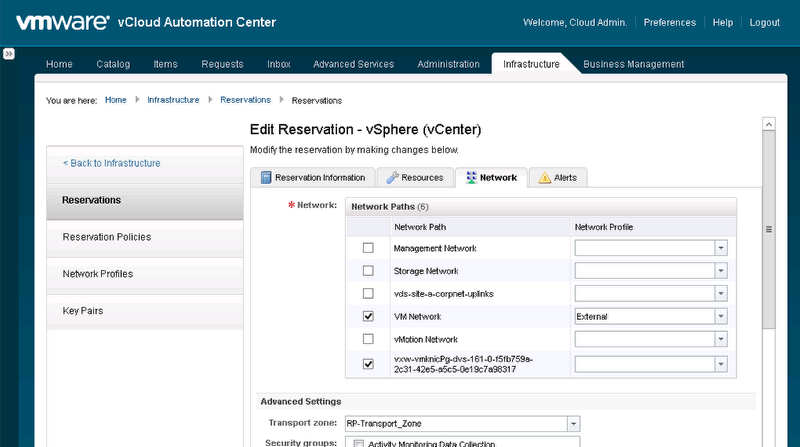
Task: Click the Preferences link
Action: click(669, 22)
